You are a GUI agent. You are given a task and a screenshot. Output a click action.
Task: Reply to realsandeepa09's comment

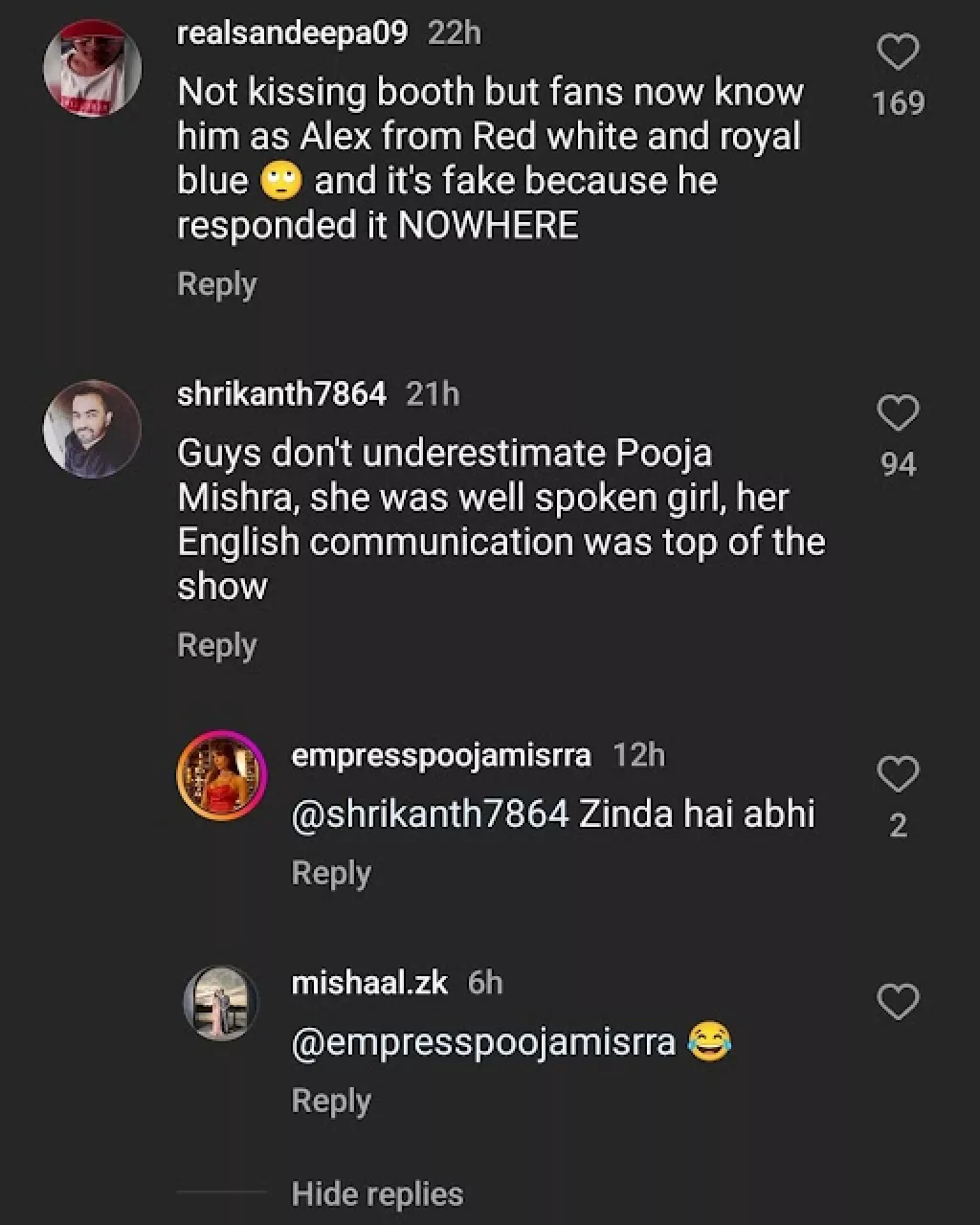tap(217, 284)
